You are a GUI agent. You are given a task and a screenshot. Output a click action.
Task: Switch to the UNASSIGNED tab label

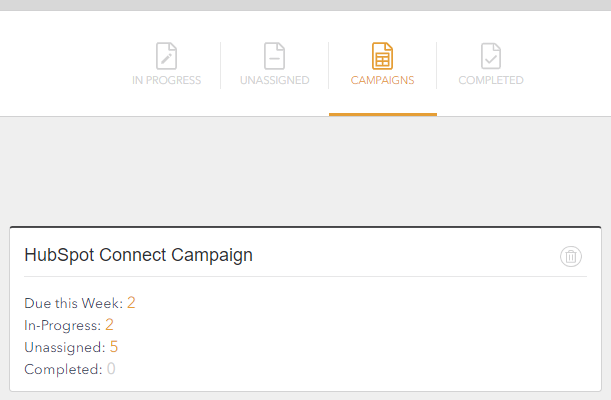pos(274,80)
